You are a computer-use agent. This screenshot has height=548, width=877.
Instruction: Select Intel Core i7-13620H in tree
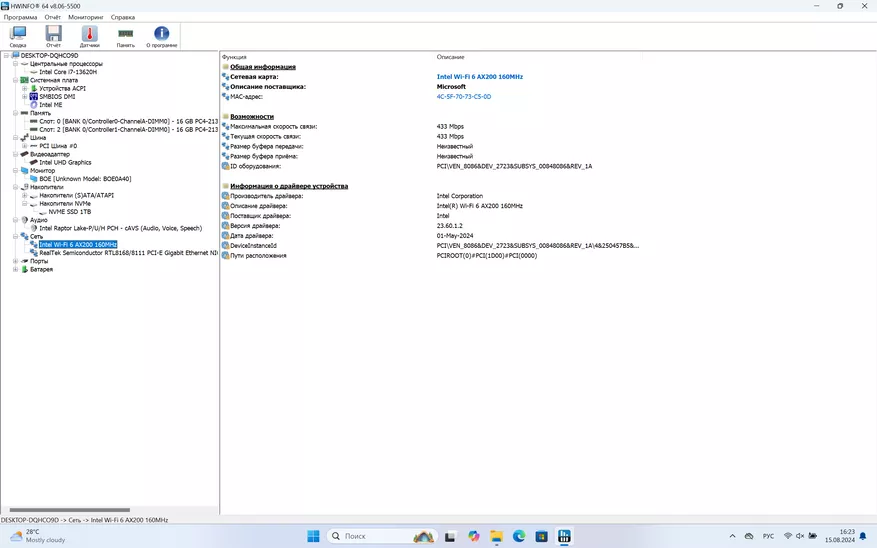coord(68,72)
